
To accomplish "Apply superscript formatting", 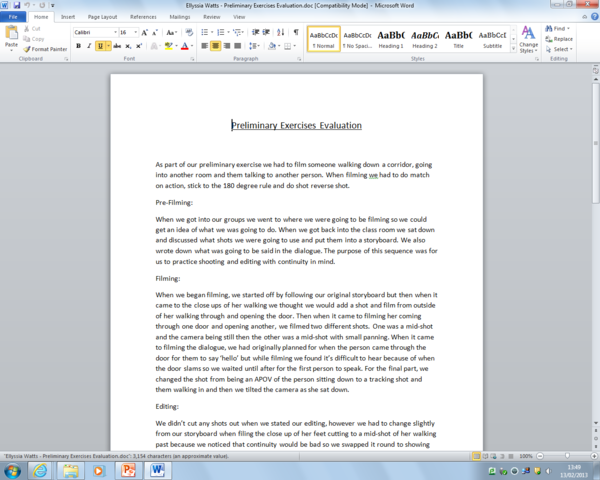I will [x=139, y=46].
